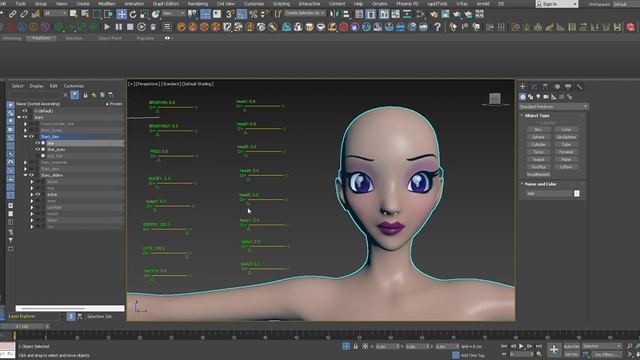Open the Sign In dropdown
The image size is (640, 360).
(557, 4)
